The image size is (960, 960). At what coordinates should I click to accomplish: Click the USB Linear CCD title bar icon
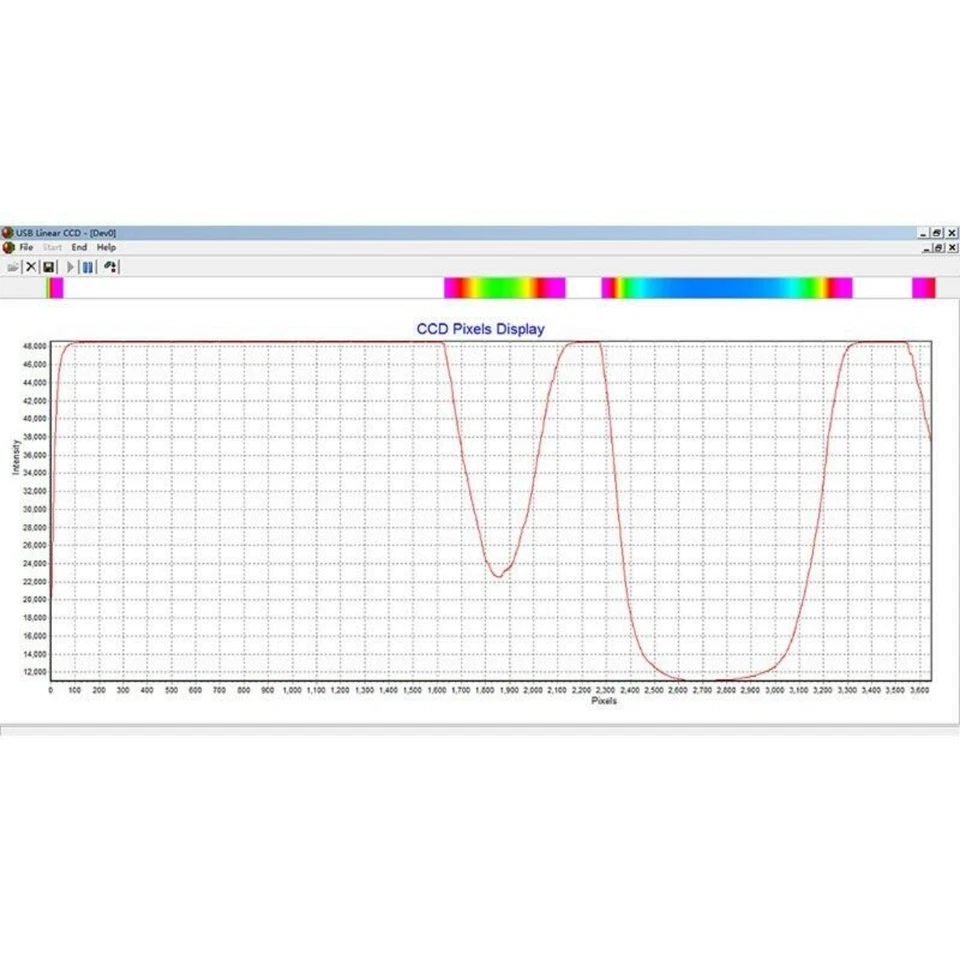[x=7, y=232]
